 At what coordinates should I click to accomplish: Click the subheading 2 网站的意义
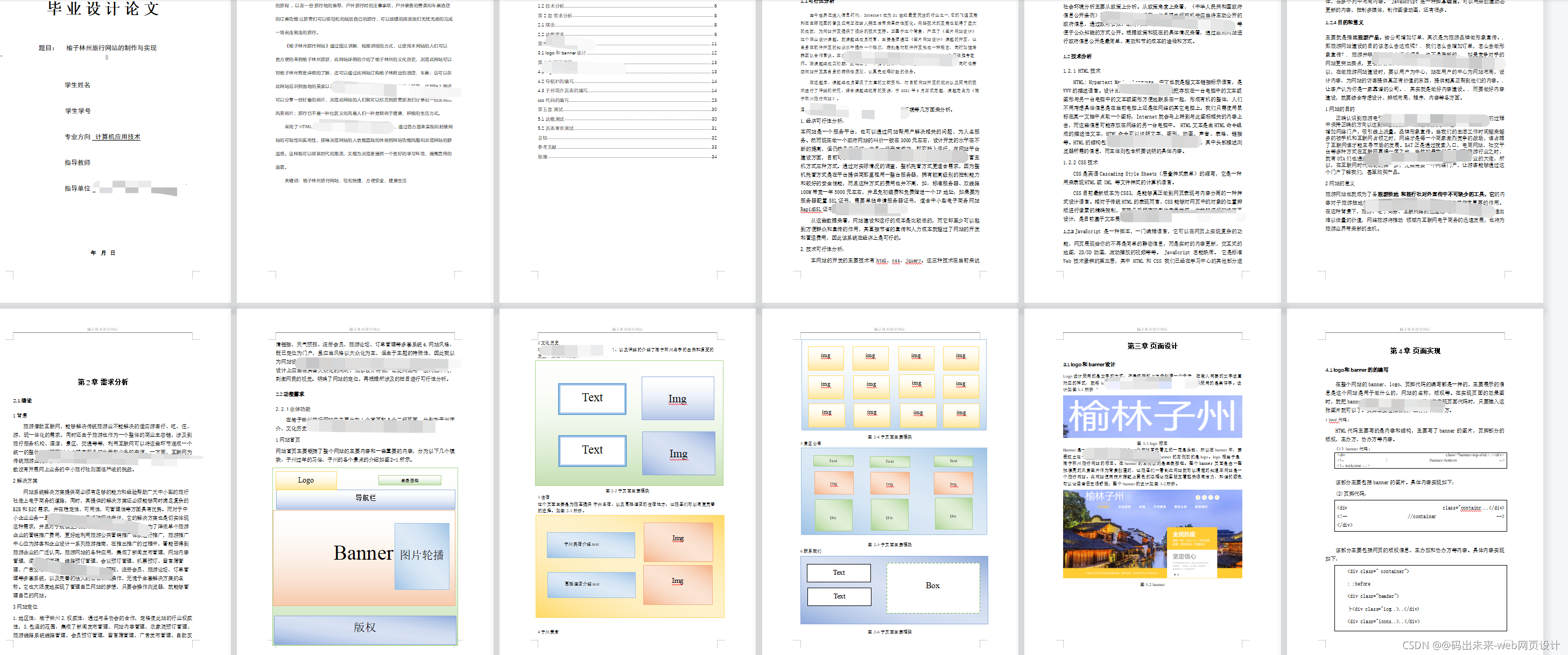click(x=1340, y=183)
